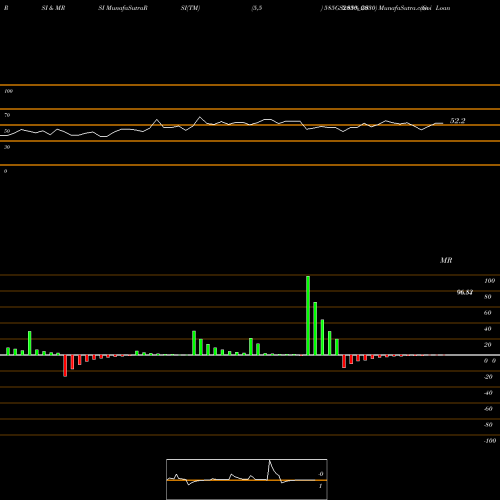Click the RSI axis label 30
Viewport: 500px width, 500px height.
[7, 147]
